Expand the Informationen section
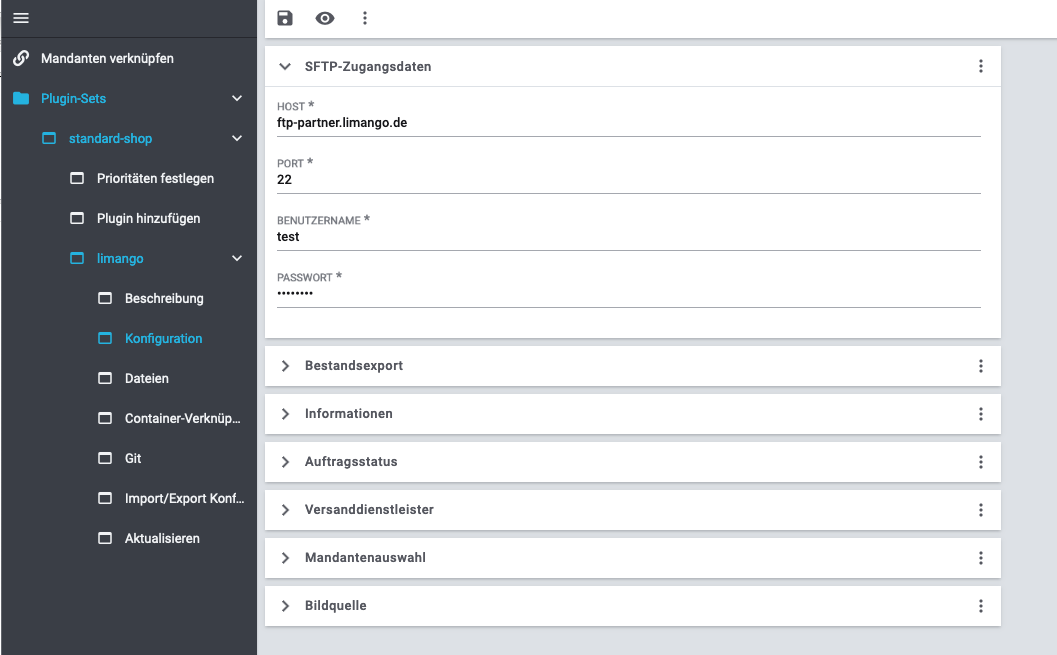The image size is (1057, 655). tap(285, 414)
